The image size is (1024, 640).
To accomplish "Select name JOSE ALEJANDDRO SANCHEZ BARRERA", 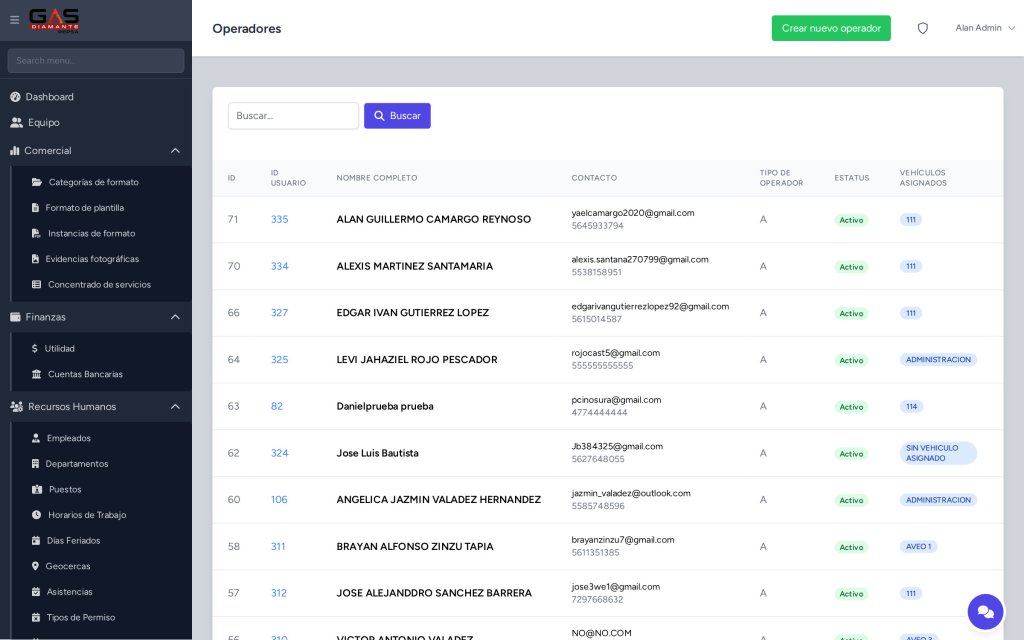I will pos(434,593).
